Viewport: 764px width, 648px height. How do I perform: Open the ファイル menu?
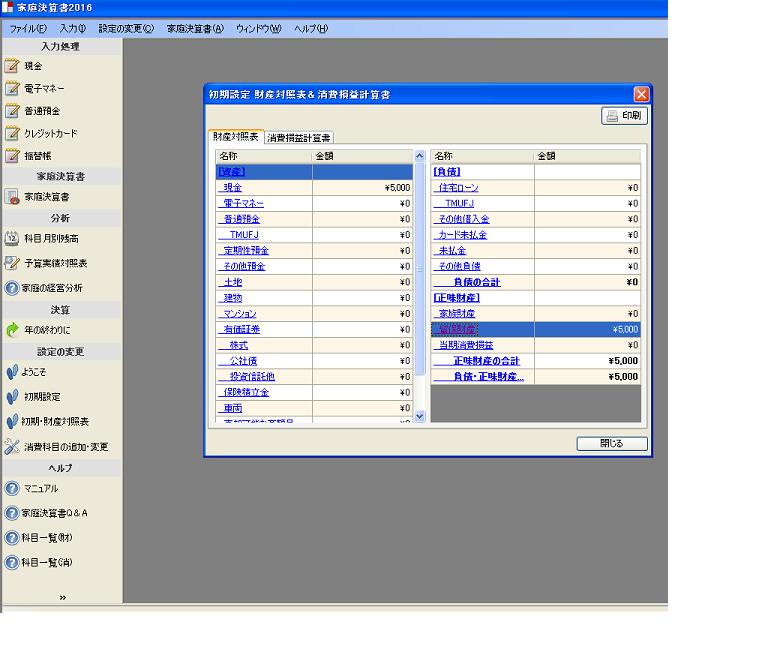pos(28,28)
